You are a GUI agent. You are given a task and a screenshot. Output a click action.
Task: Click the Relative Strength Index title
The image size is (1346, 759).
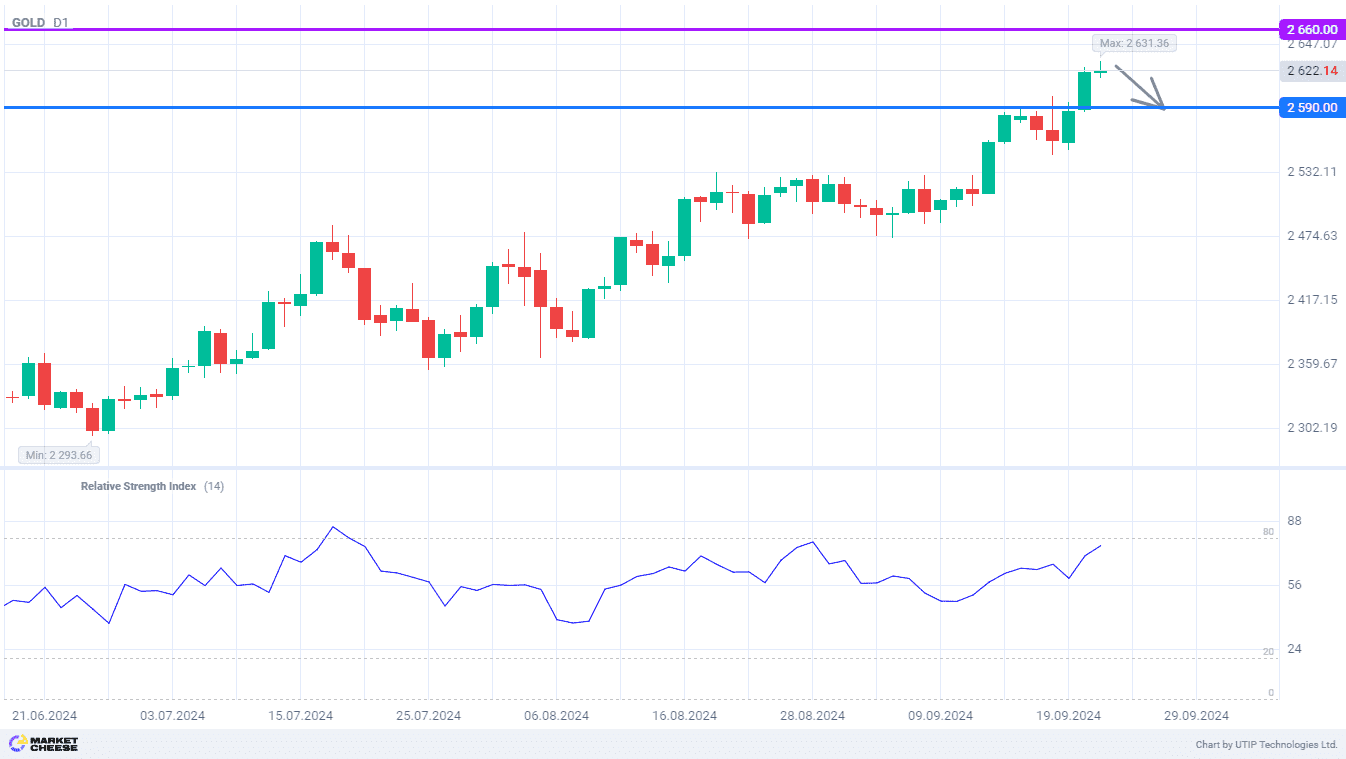point(138,486)
